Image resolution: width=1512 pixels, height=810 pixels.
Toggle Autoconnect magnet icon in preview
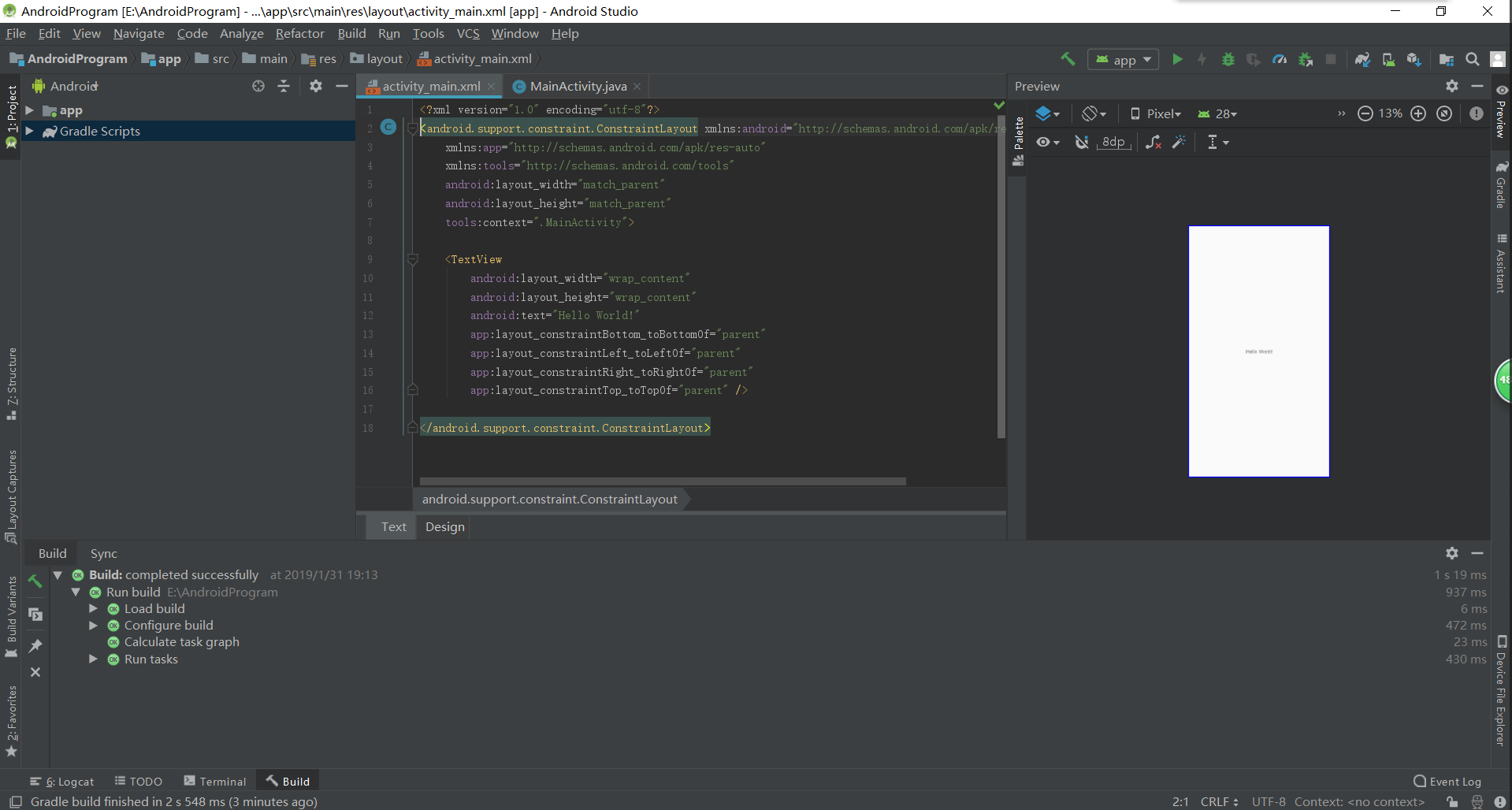click(x=1082, y=142)
